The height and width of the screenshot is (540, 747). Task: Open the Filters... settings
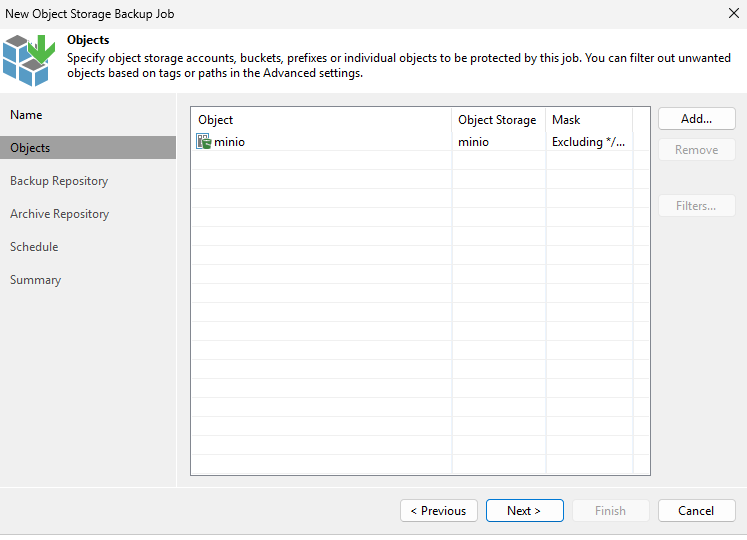697,206
